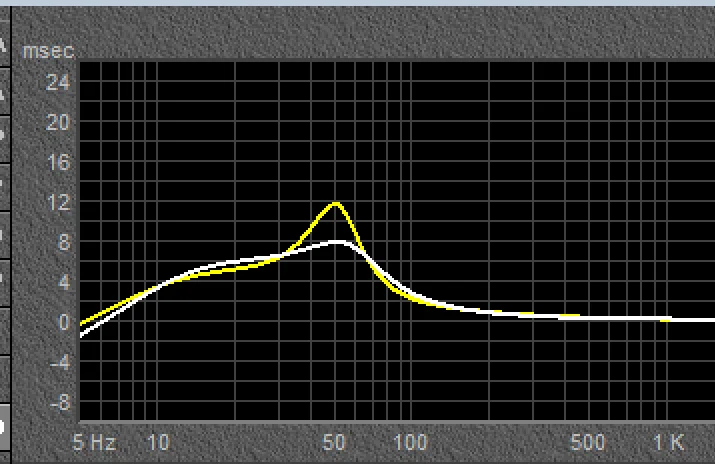Screen dimensions: 715x464
Task: Click the 20 value on the vertical axis
Action: coord(58,122)
